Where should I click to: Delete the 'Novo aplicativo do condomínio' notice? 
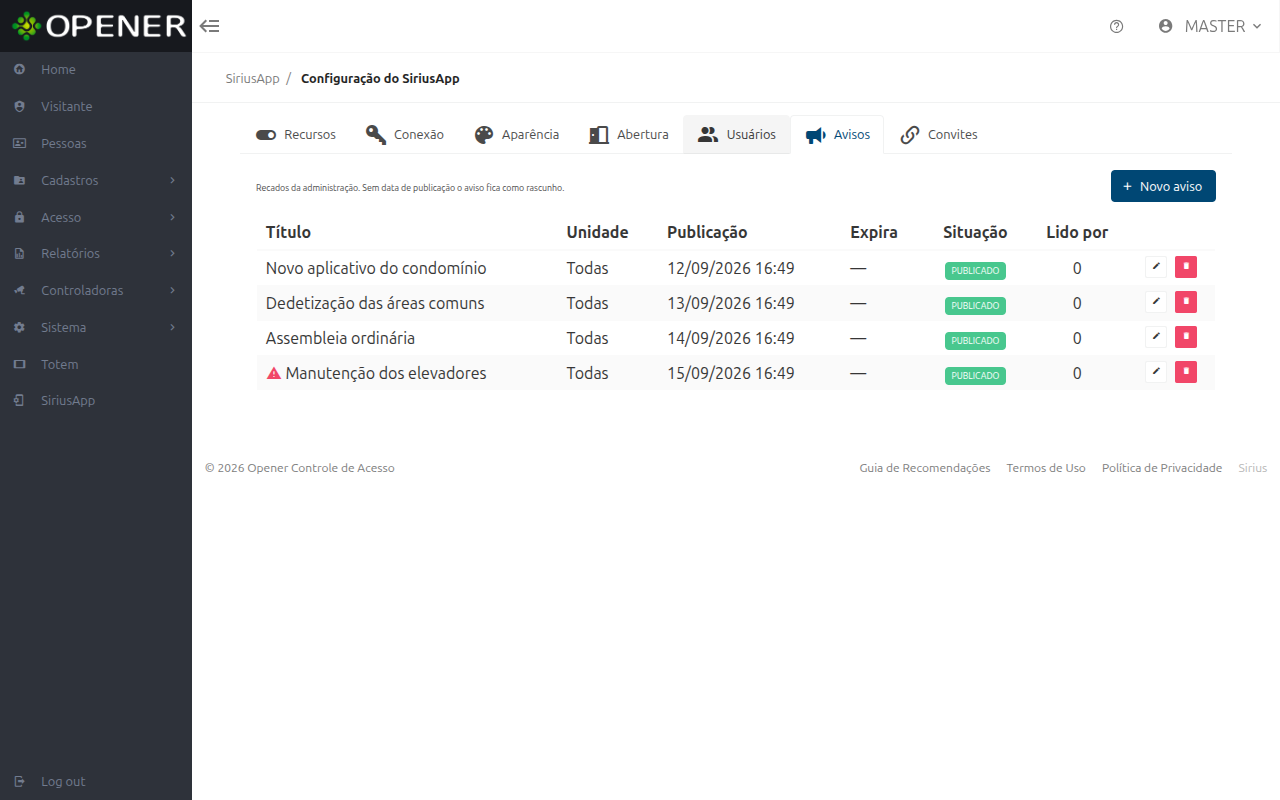1186,267
